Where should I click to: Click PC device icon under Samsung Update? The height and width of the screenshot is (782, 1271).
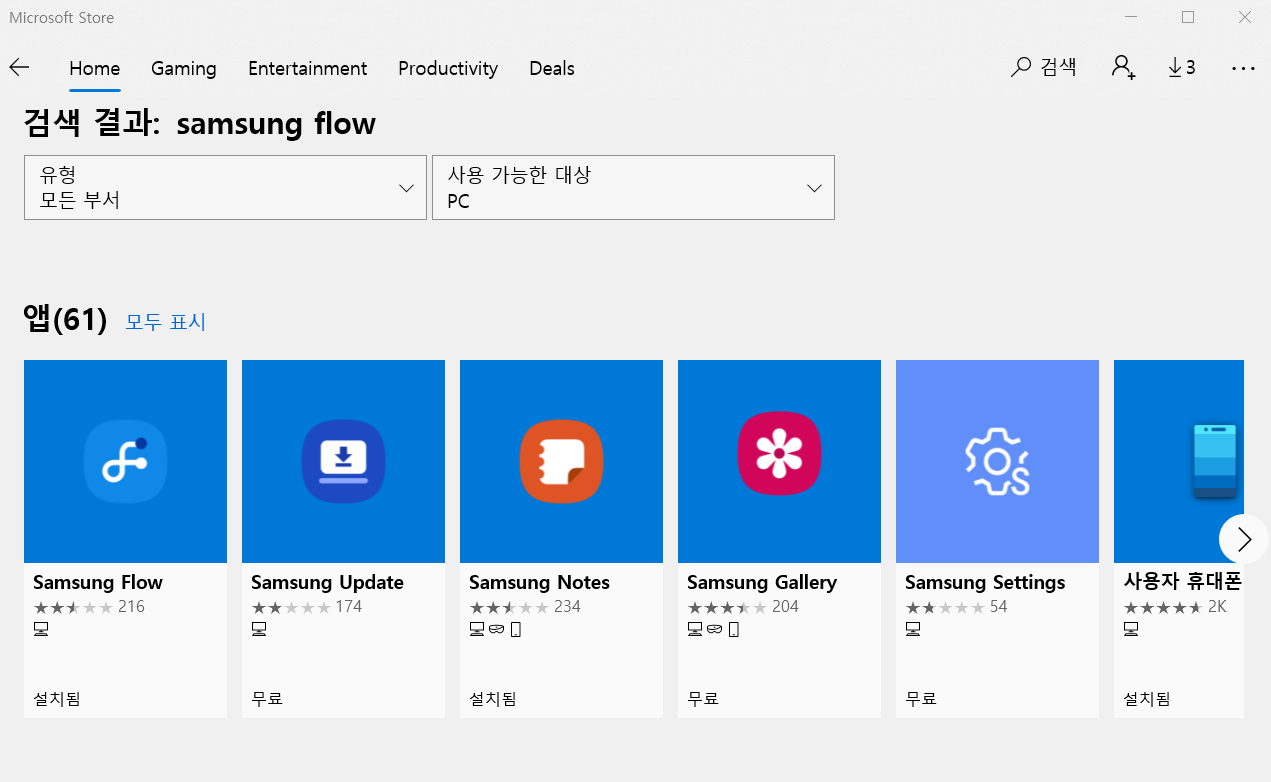point(259,629)
